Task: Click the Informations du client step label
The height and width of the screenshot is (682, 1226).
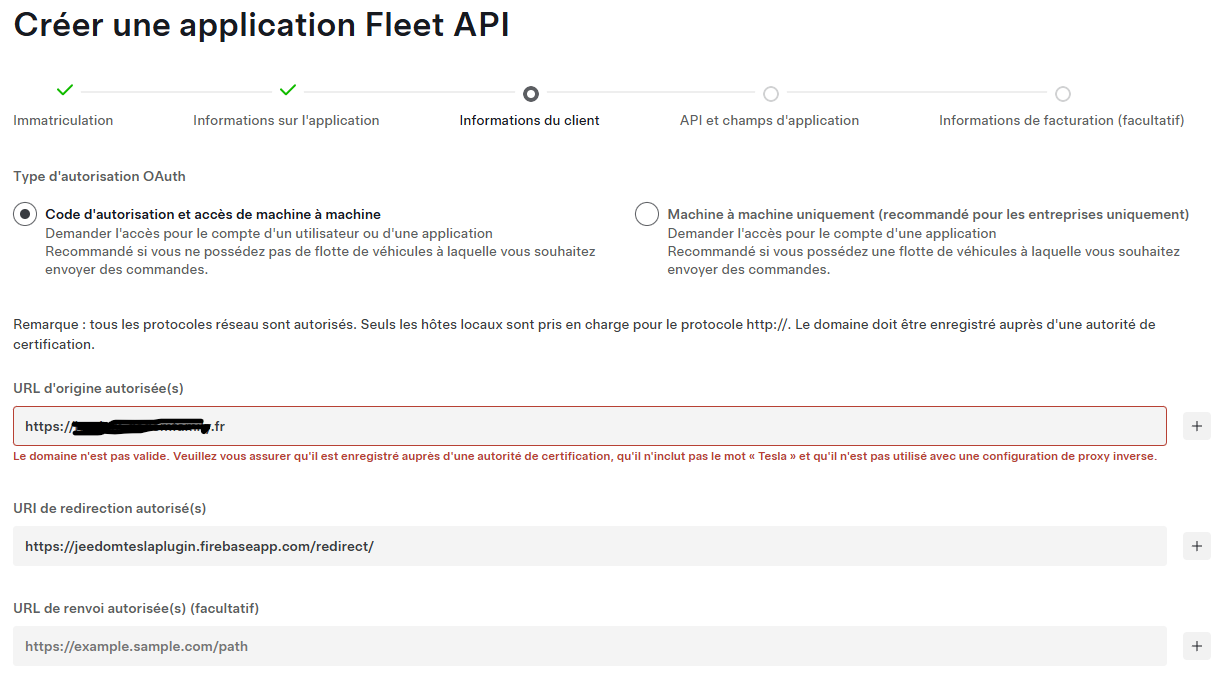Action: tap(529, 120)
